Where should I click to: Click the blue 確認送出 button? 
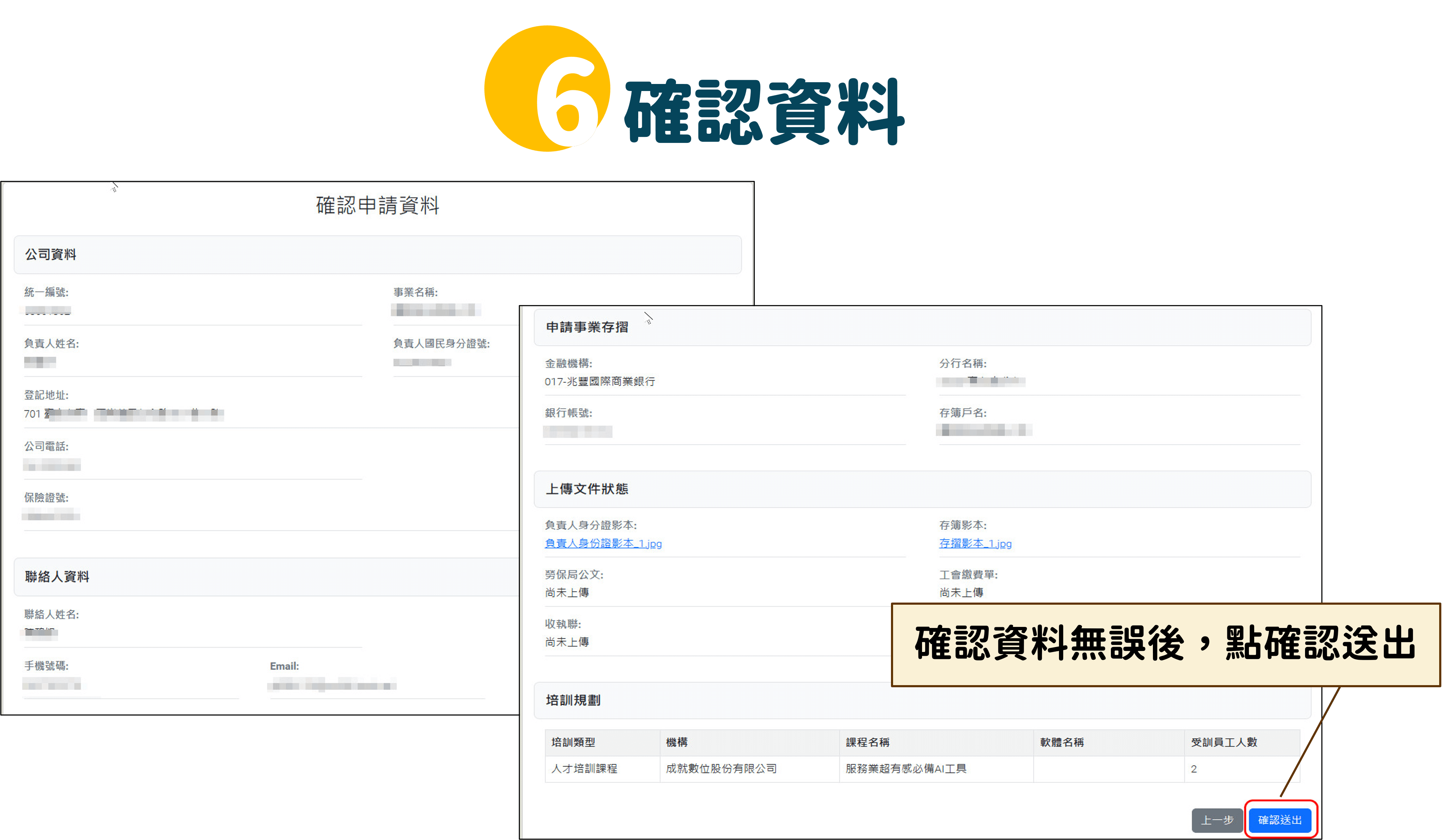[x=1280, y=820]
